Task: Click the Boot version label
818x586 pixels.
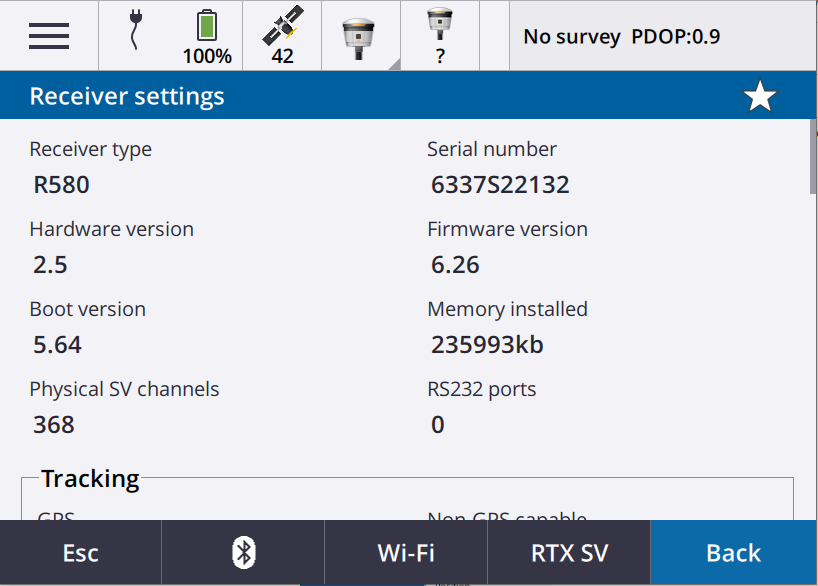Action: click(88, 309)
